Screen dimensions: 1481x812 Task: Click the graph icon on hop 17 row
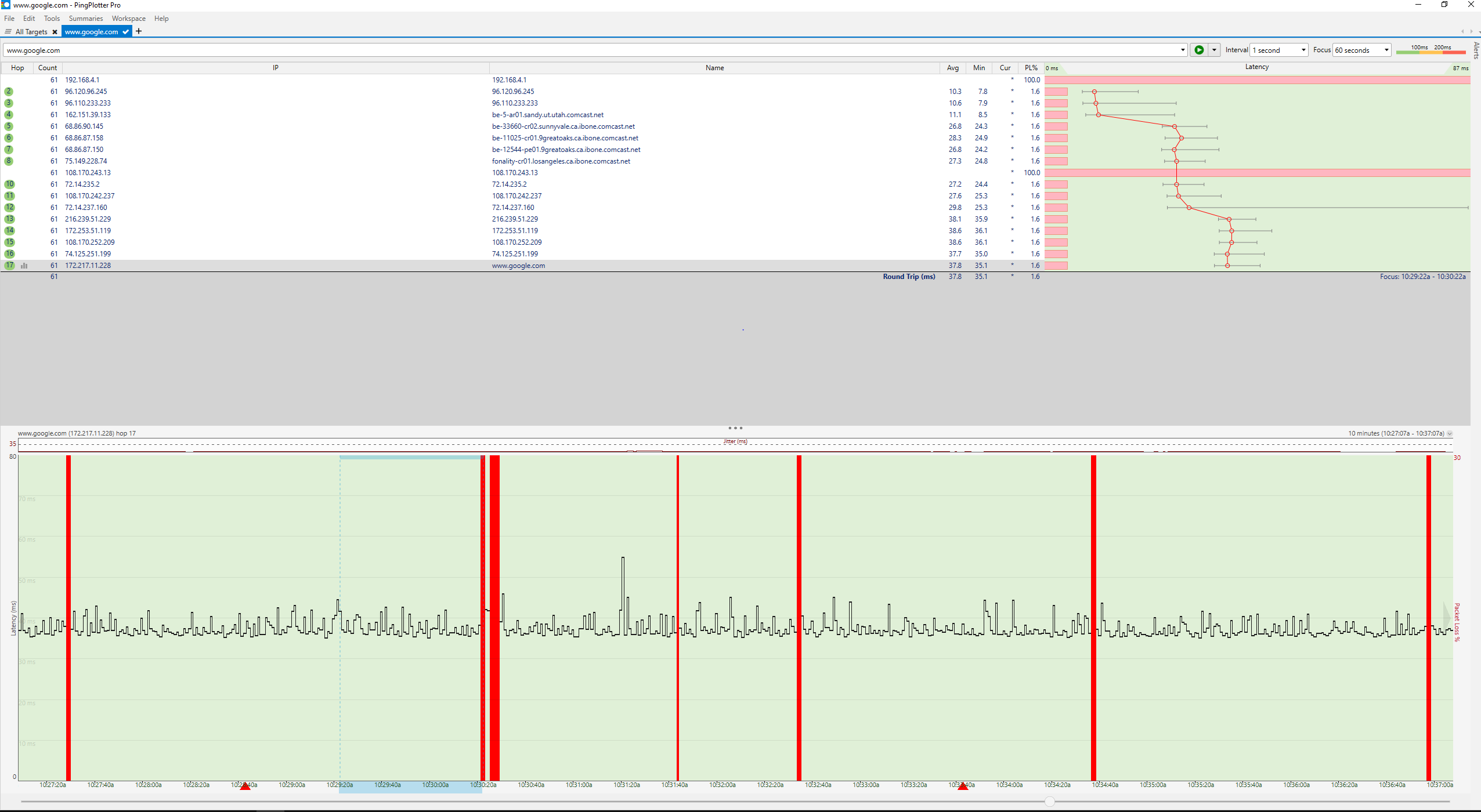(24, 266)
